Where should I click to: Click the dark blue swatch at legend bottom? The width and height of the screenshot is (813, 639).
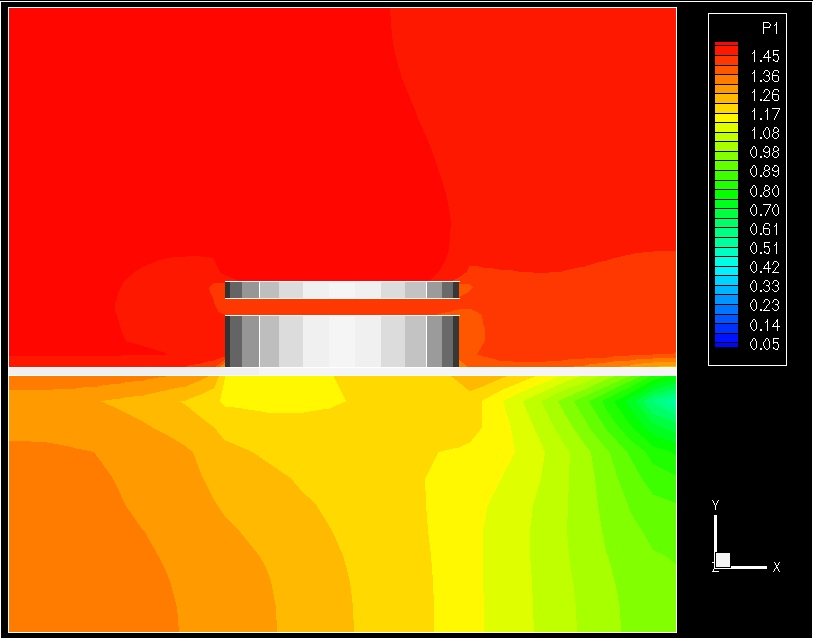point(726,343)
